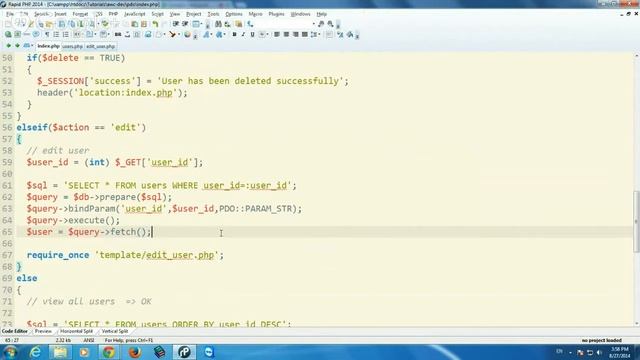Click the green back navigation arrow

click(x=9, y=46)
